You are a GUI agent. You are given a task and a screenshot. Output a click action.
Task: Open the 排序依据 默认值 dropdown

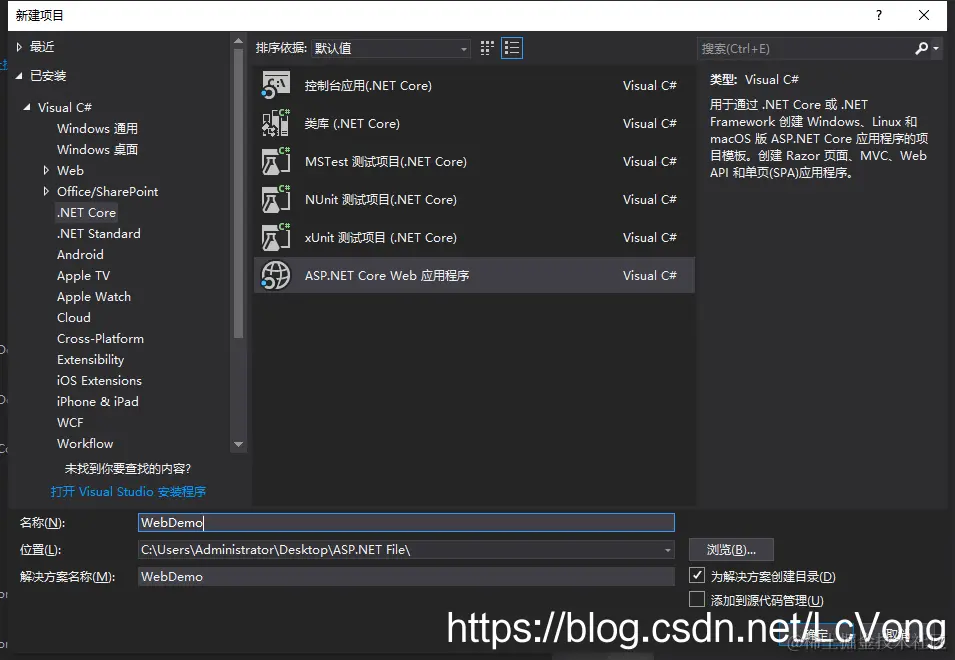tap(390, 48)
